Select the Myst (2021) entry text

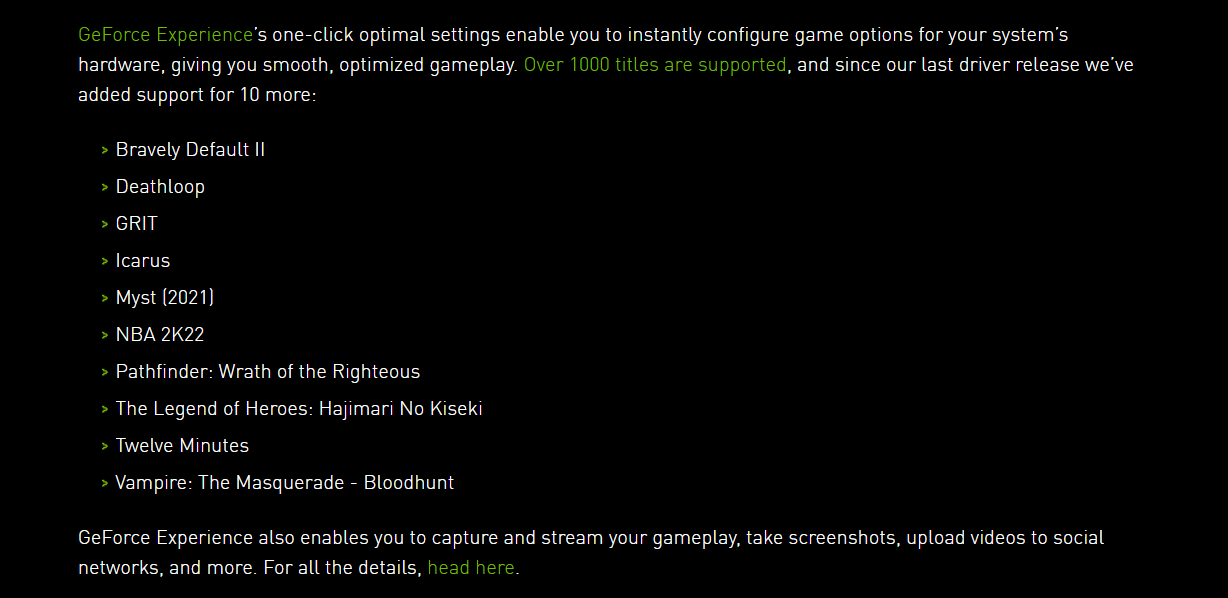click(x=165, y=298)
